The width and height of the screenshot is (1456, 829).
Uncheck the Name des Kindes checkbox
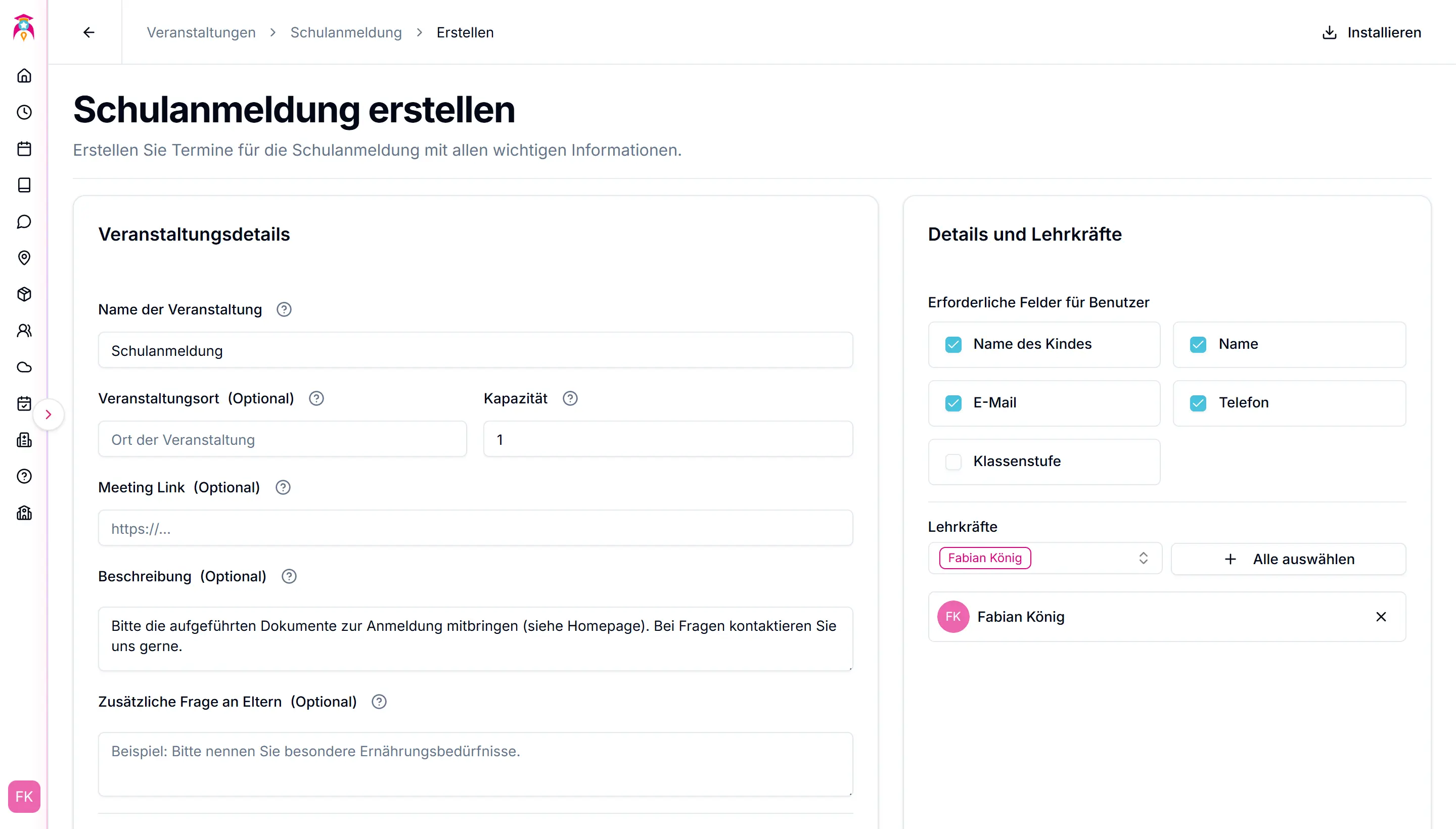coord(953,344)
